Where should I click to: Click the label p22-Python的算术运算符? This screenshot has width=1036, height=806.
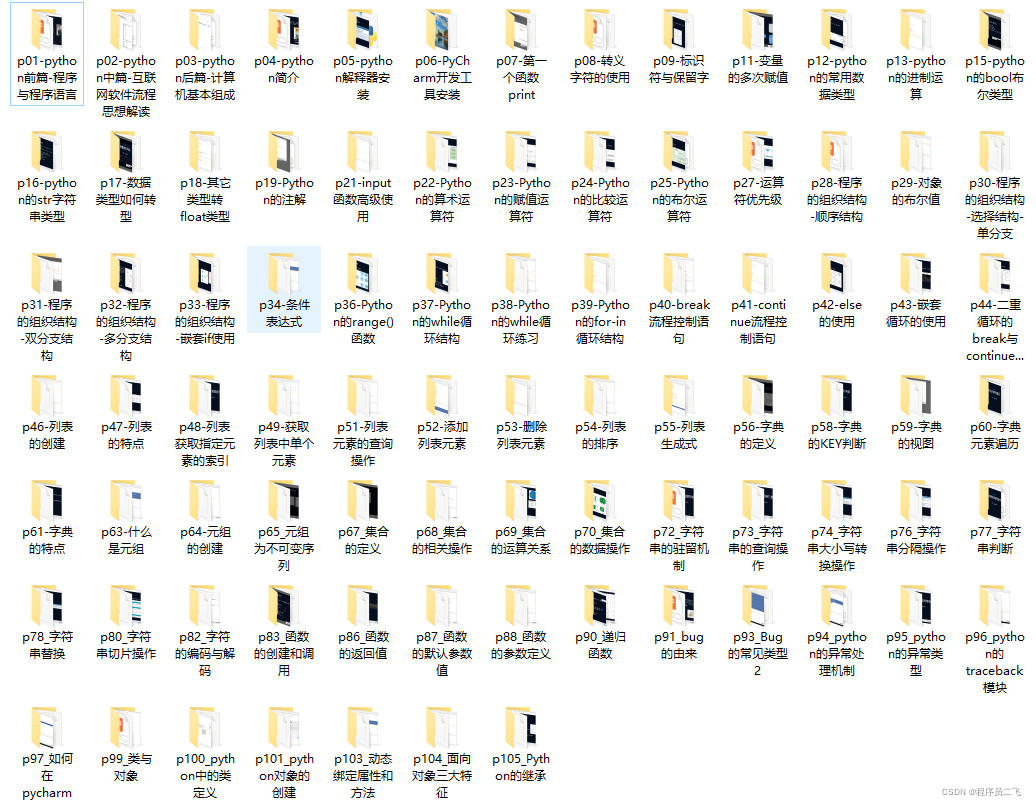point(442,200)
